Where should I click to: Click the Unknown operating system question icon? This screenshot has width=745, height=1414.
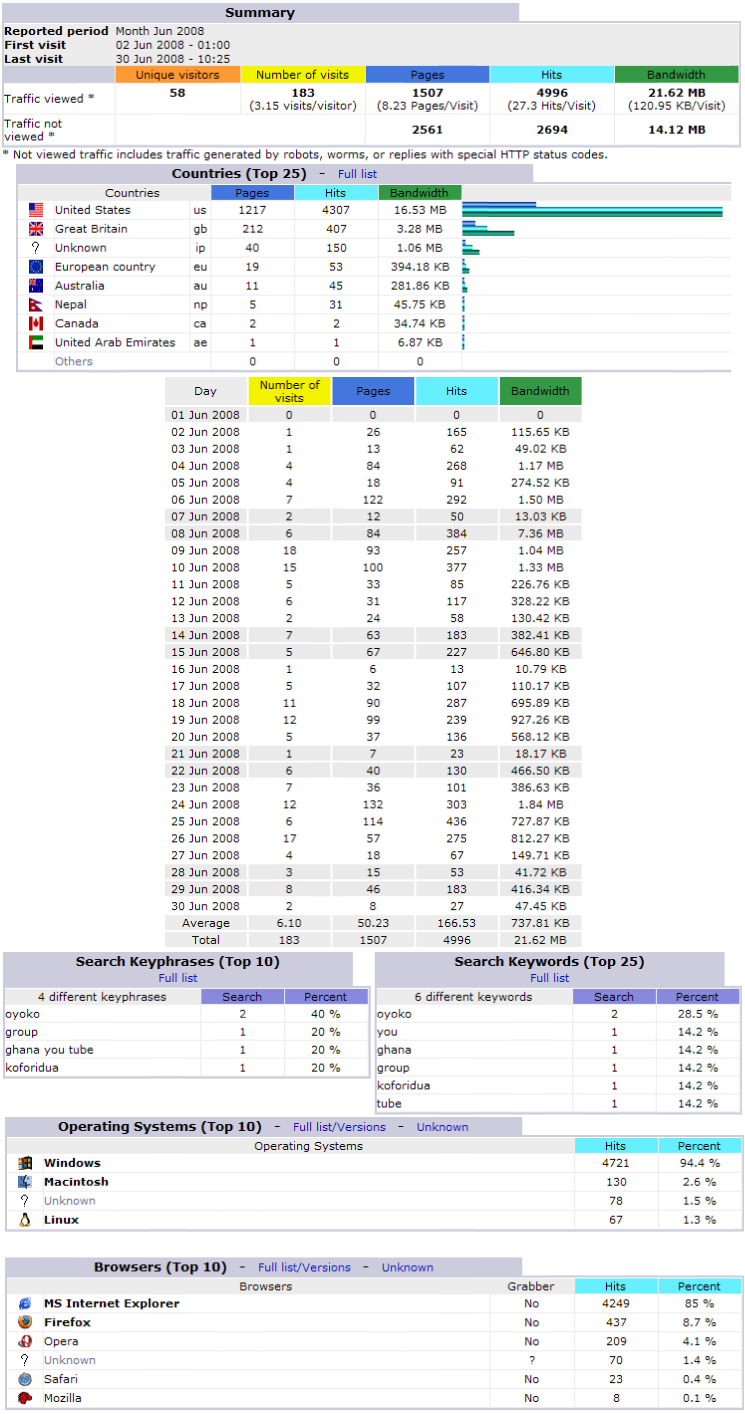pyautogui.click(x=25, y=1201)
